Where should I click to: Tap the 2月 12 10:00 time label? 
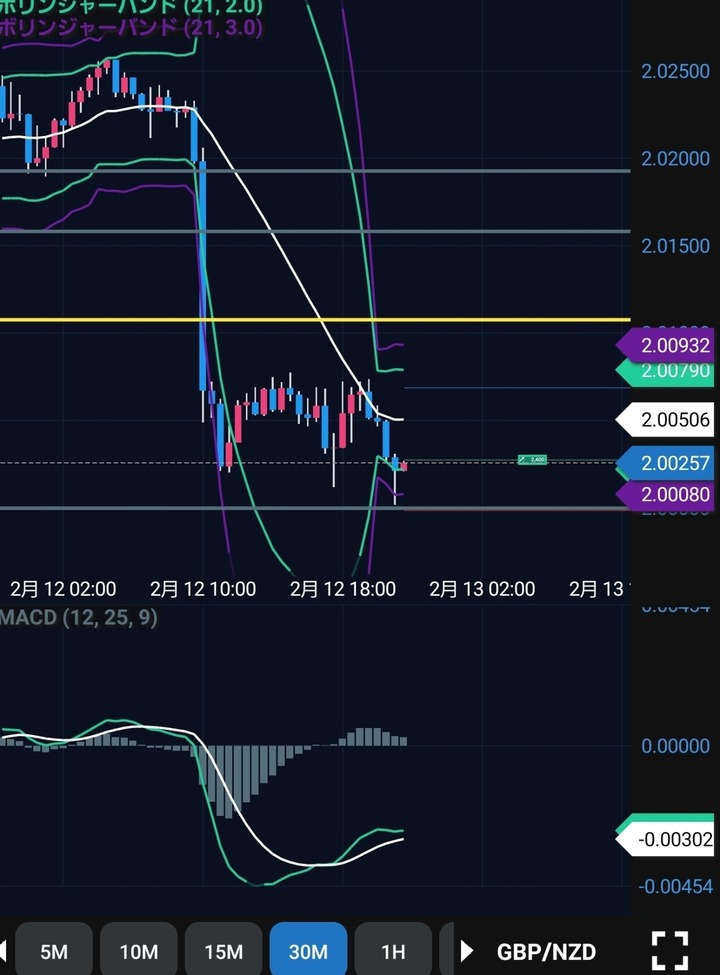(x=203, y=589)
